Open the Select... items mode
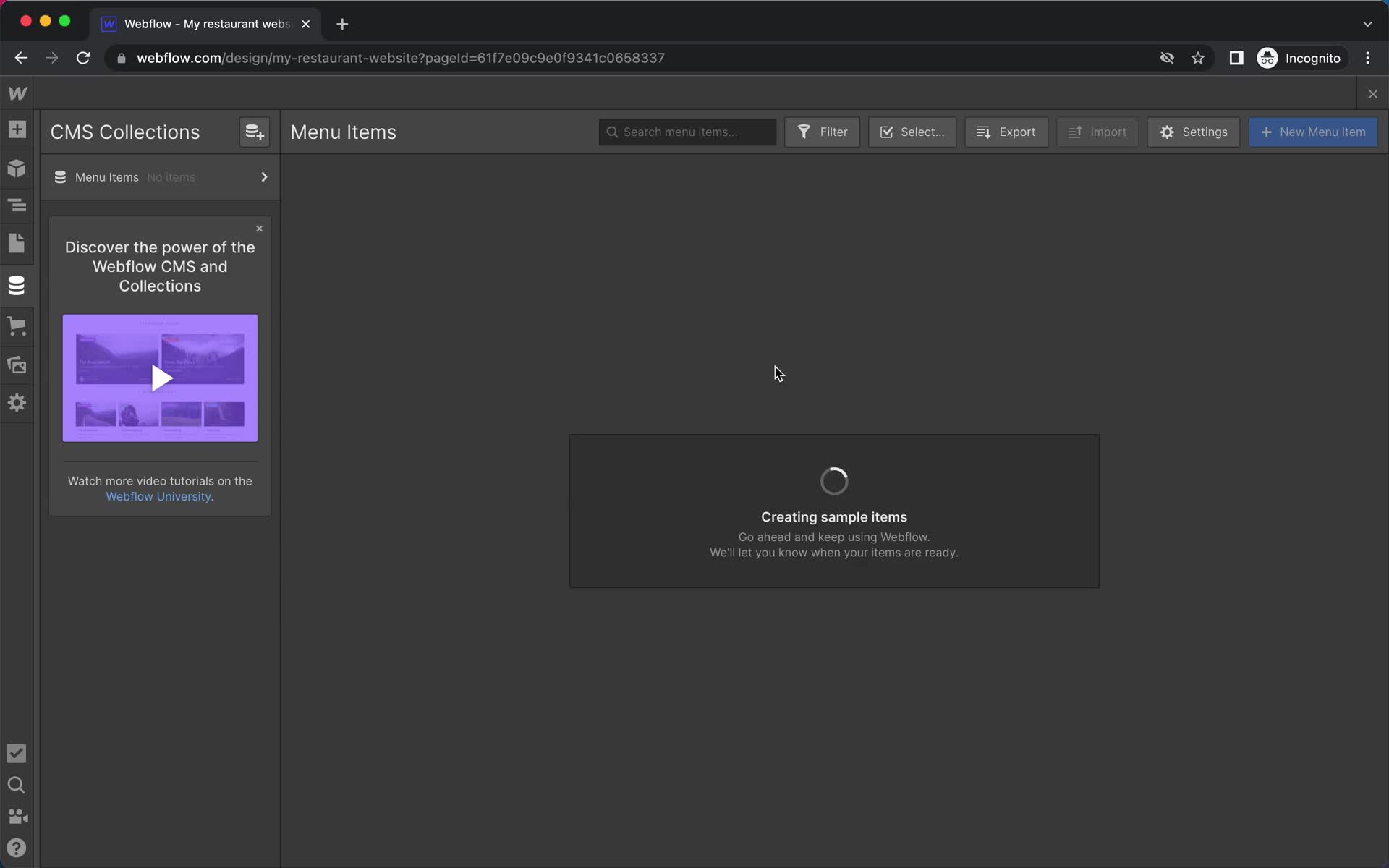The height and width of the screenshot is (868, 1389). [912, 132]
